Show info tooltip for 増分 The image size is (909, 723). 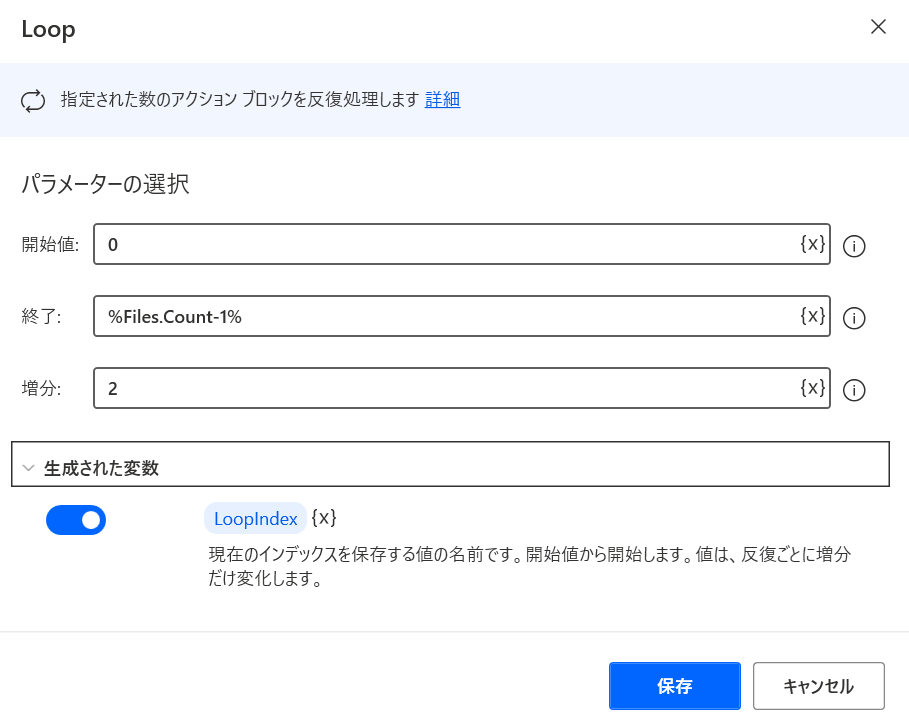(x=854, y=390)
